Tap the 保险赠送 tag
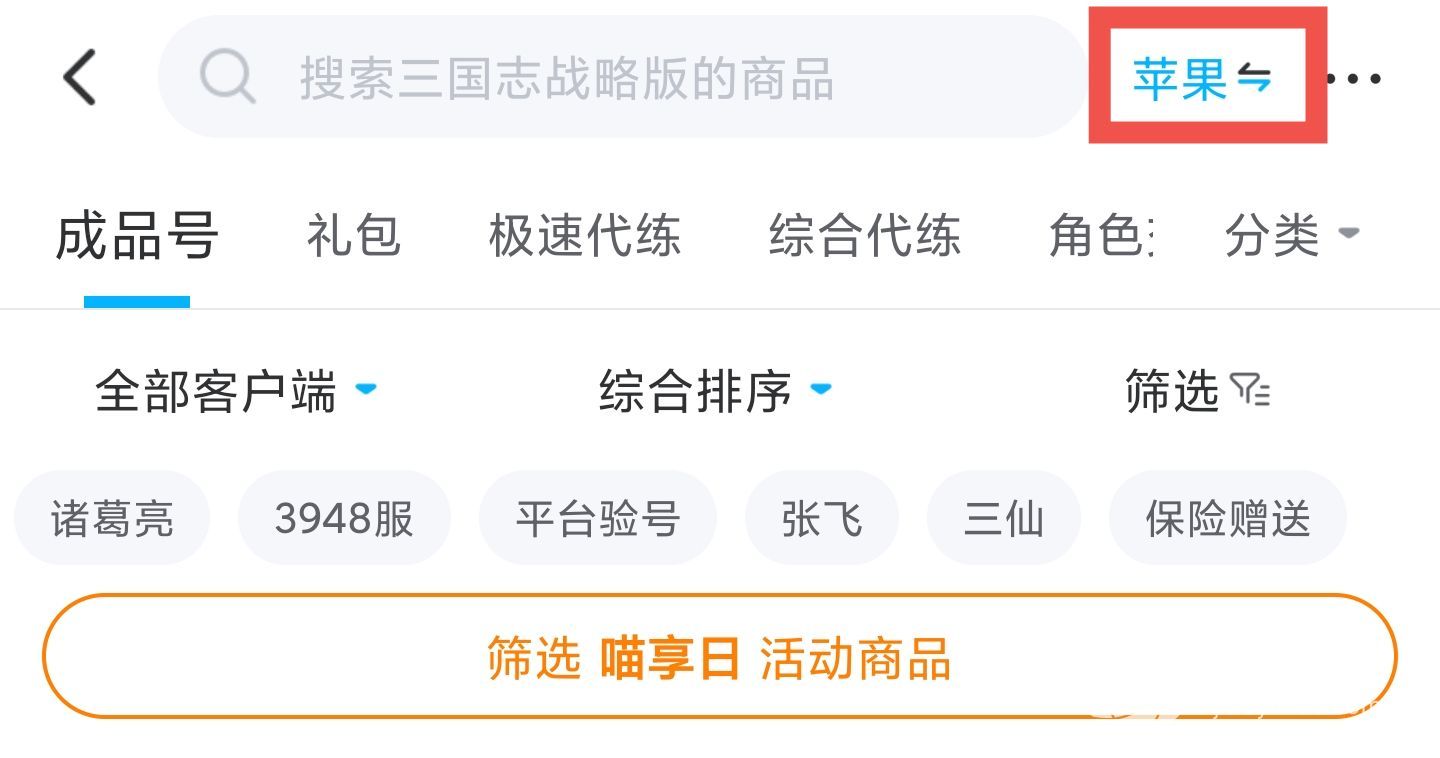 click(x=1227, y=519)
